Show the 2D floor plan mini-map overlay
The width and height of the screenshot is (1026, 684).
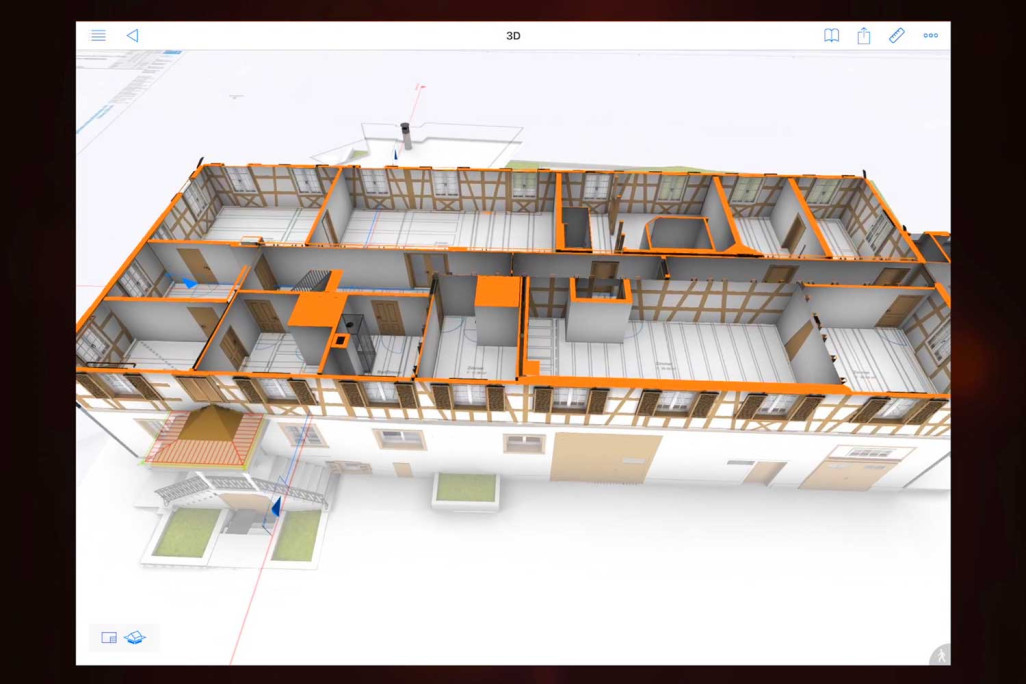point(107,637)
